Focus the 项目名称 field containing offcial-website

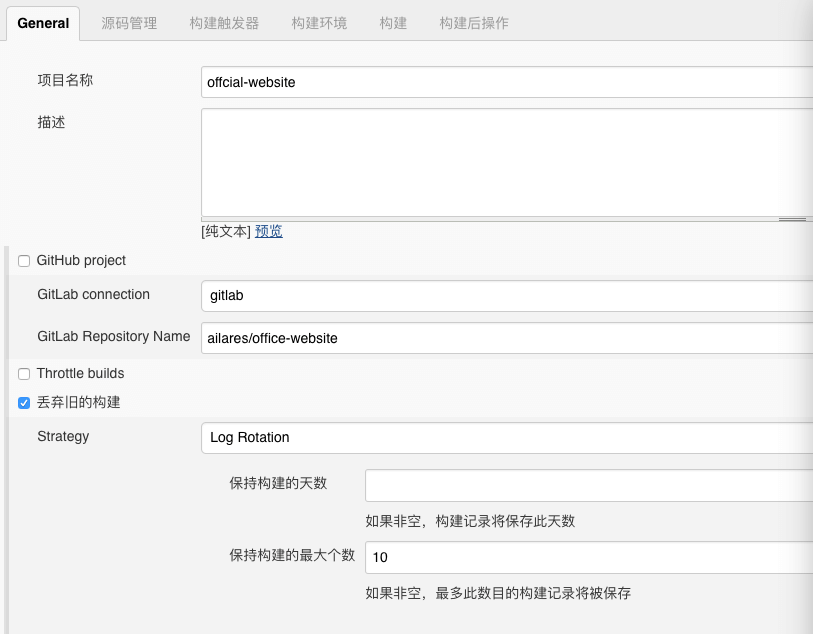(x=500, y=82)
